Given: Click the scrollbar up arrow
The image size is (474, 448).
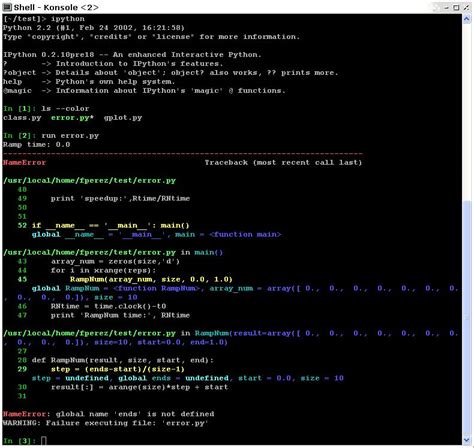Looking at the screenshot, I should click(x=467, y=19).
